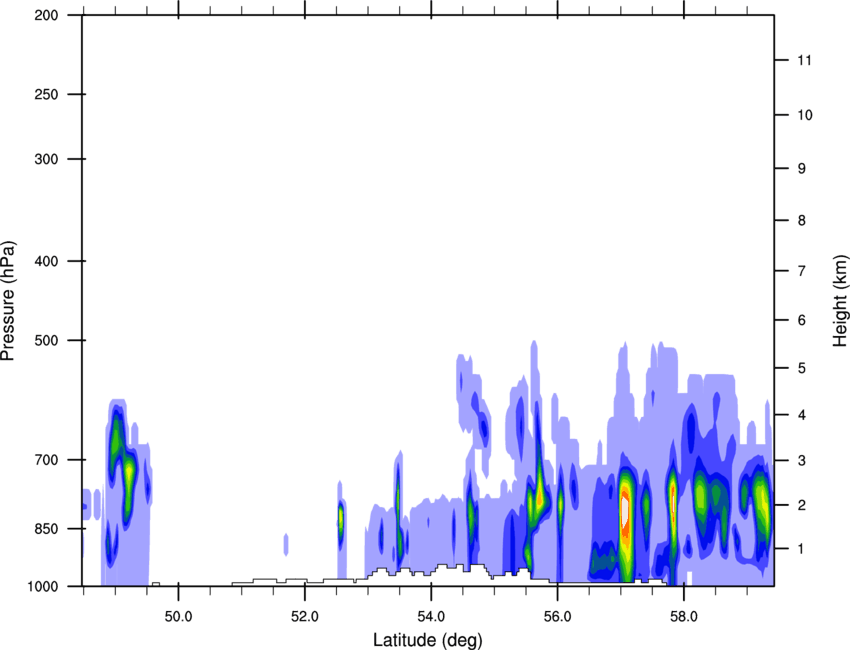850x650 pixels.
Task: Click the 'Height (km)' axis title
Action: (840, 301)
